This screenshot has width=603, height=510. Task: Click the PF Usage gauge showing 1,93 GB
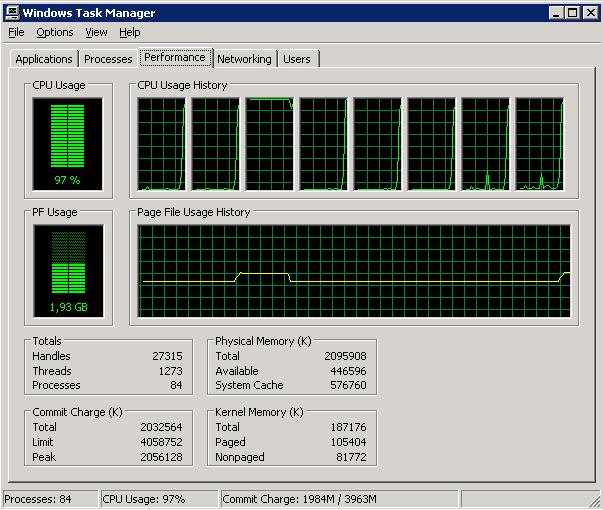(x=68, y=270)
